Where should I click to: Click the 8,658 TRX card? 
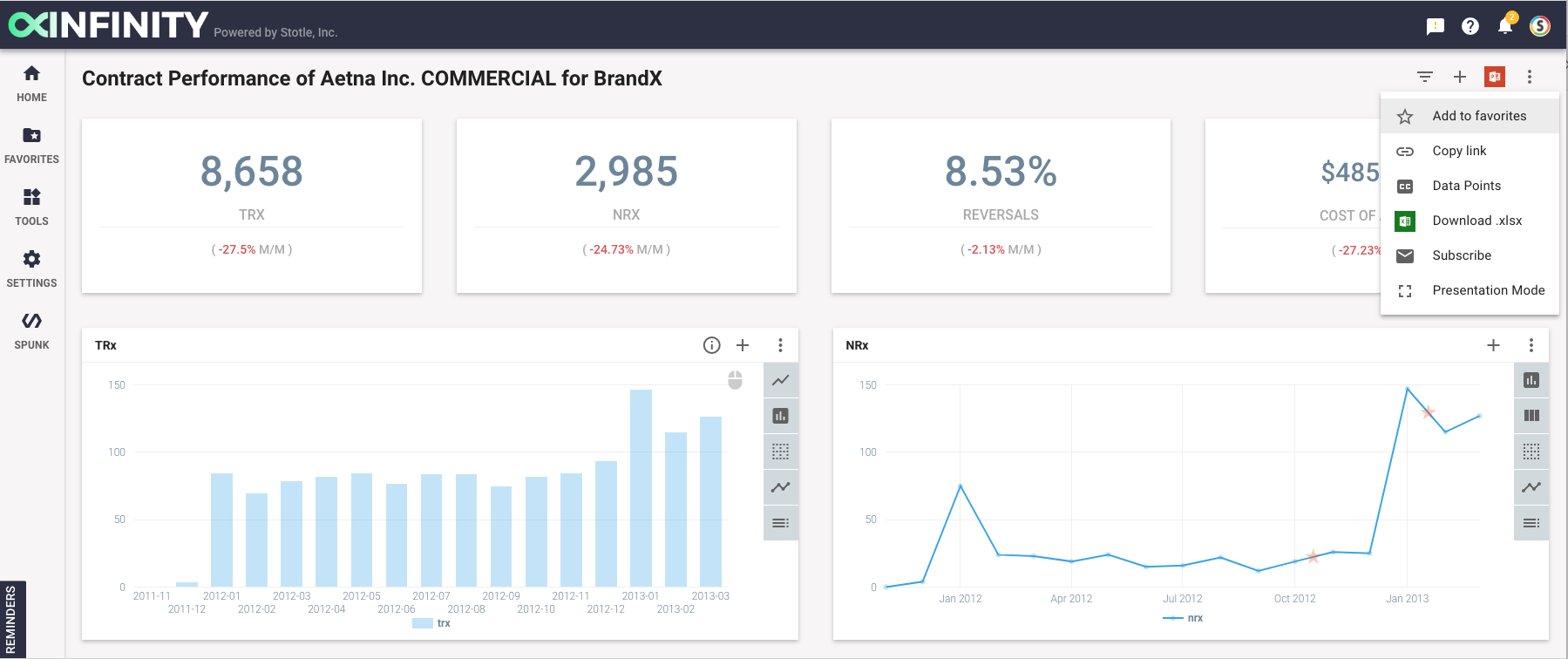pos(252,206)
